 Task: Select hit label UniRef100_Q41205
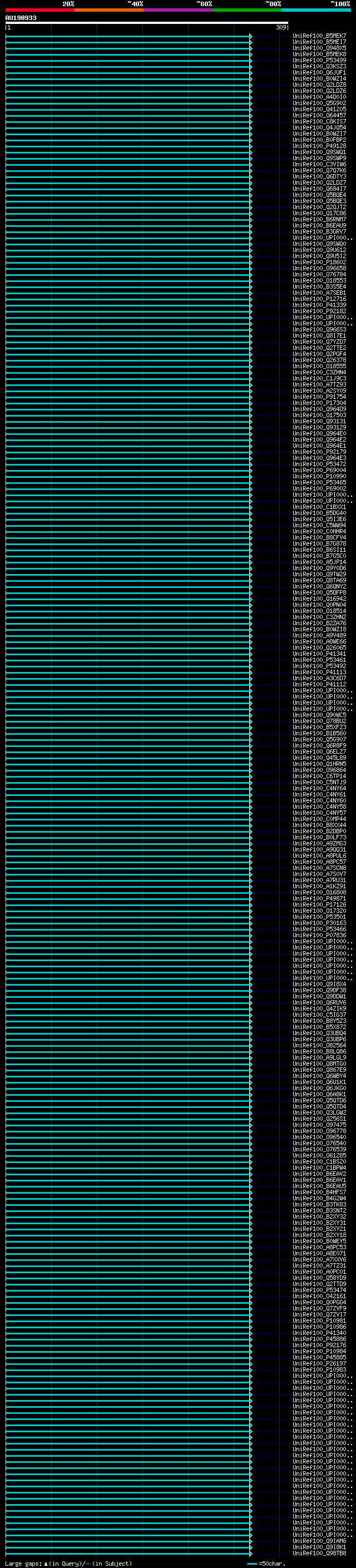[x=319, y=110]
